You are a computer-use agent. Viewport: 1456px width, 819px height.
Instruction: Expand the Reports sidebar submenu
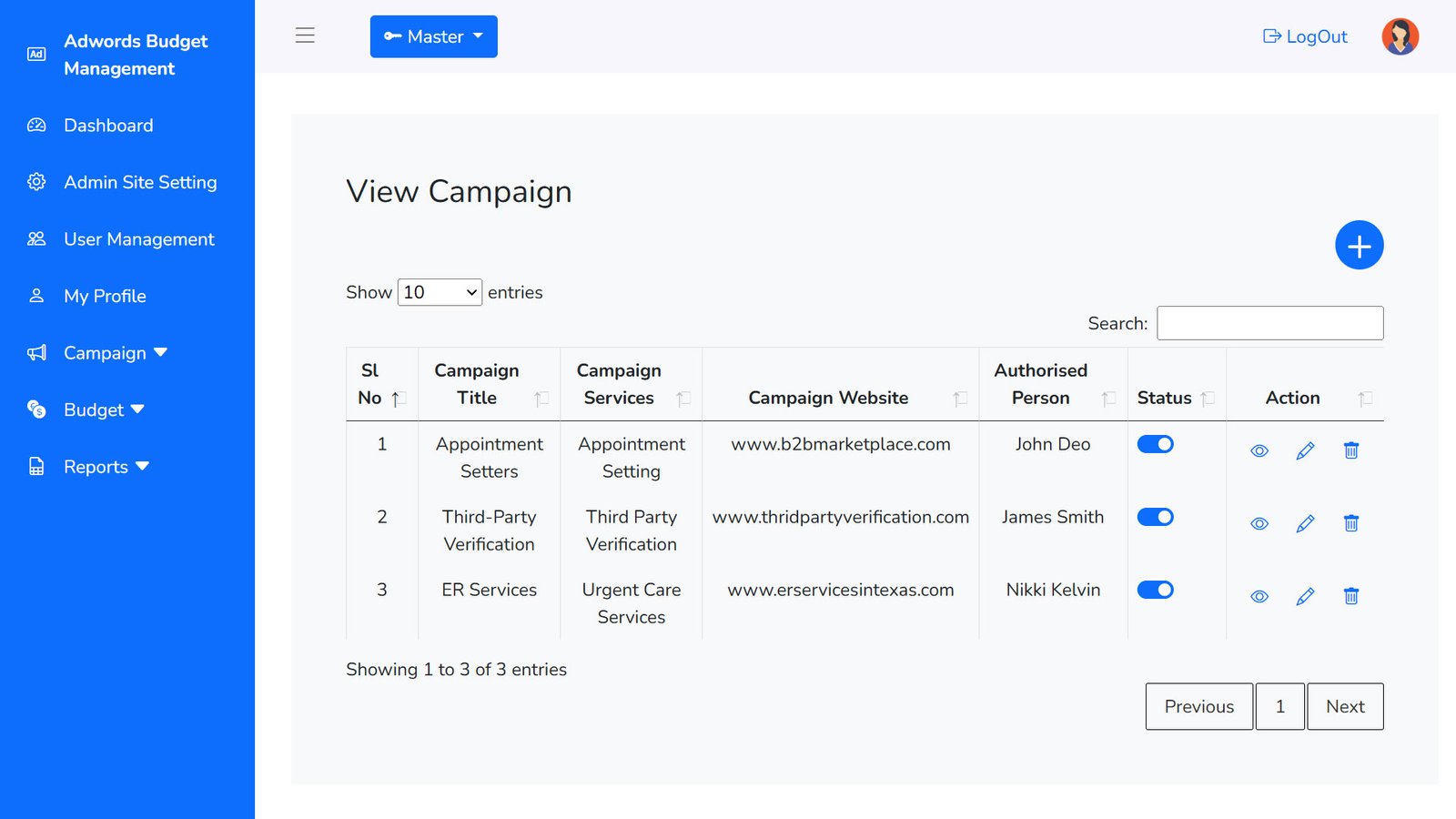tap(106, 467)
